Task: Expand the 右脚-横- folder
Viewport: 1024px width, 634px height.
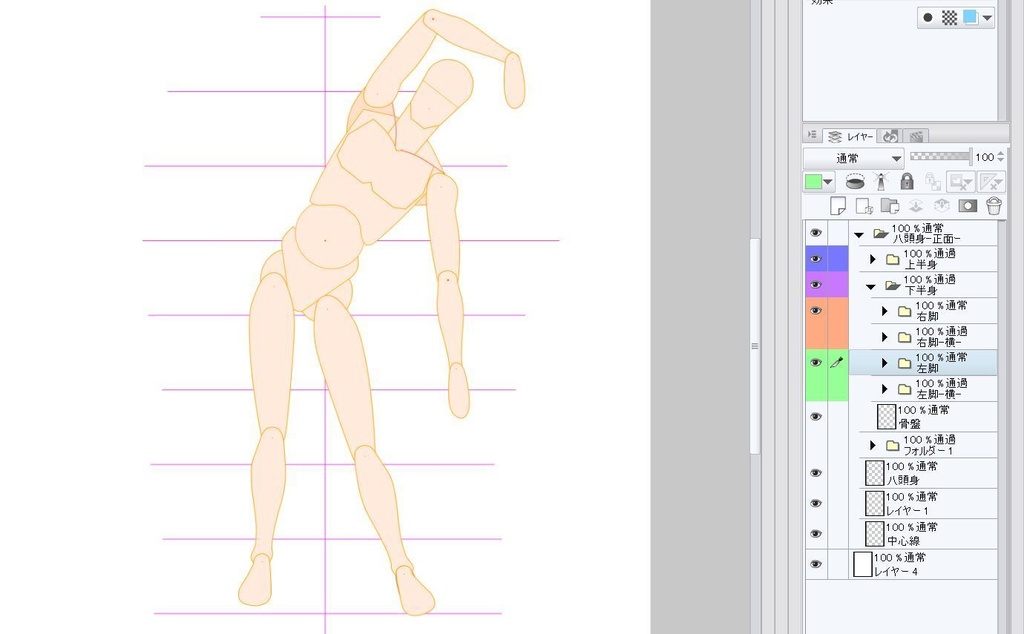Action: pos(884,337)
